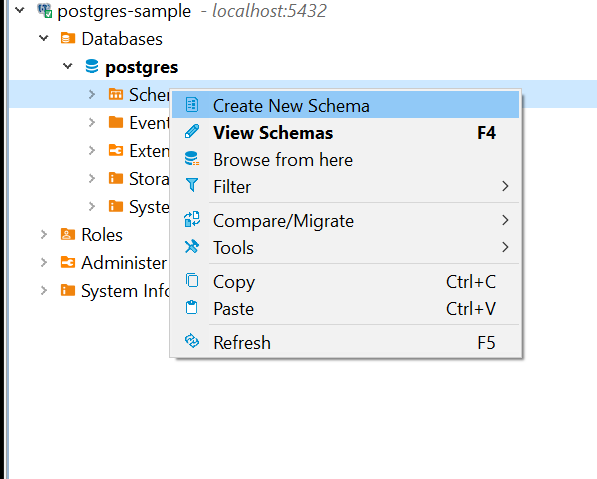Click the View Schemas pencil icon

(x=192, y=131)
